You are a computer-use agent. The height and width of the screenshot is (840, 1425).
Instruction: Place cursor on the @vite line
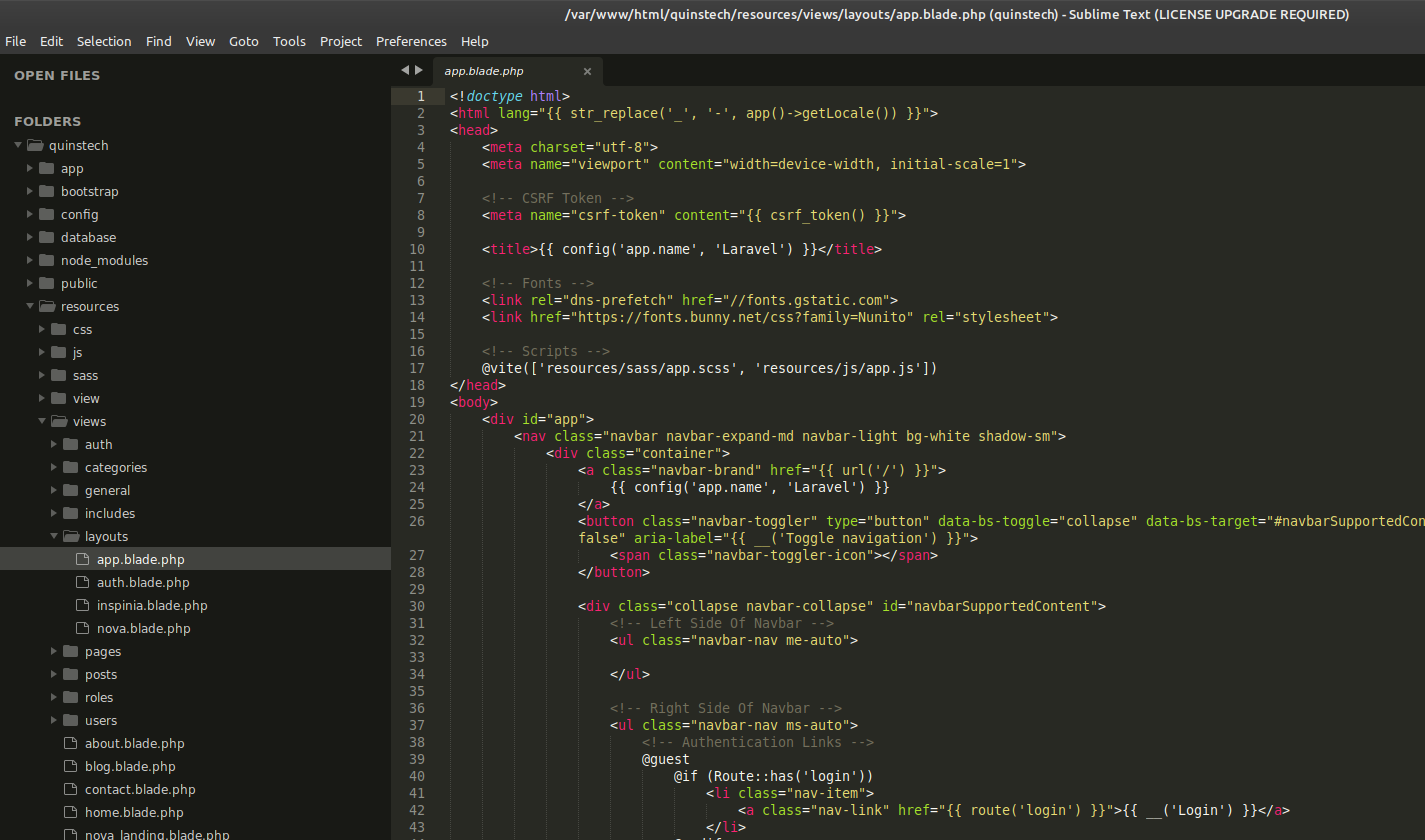[x=709, y=368]
